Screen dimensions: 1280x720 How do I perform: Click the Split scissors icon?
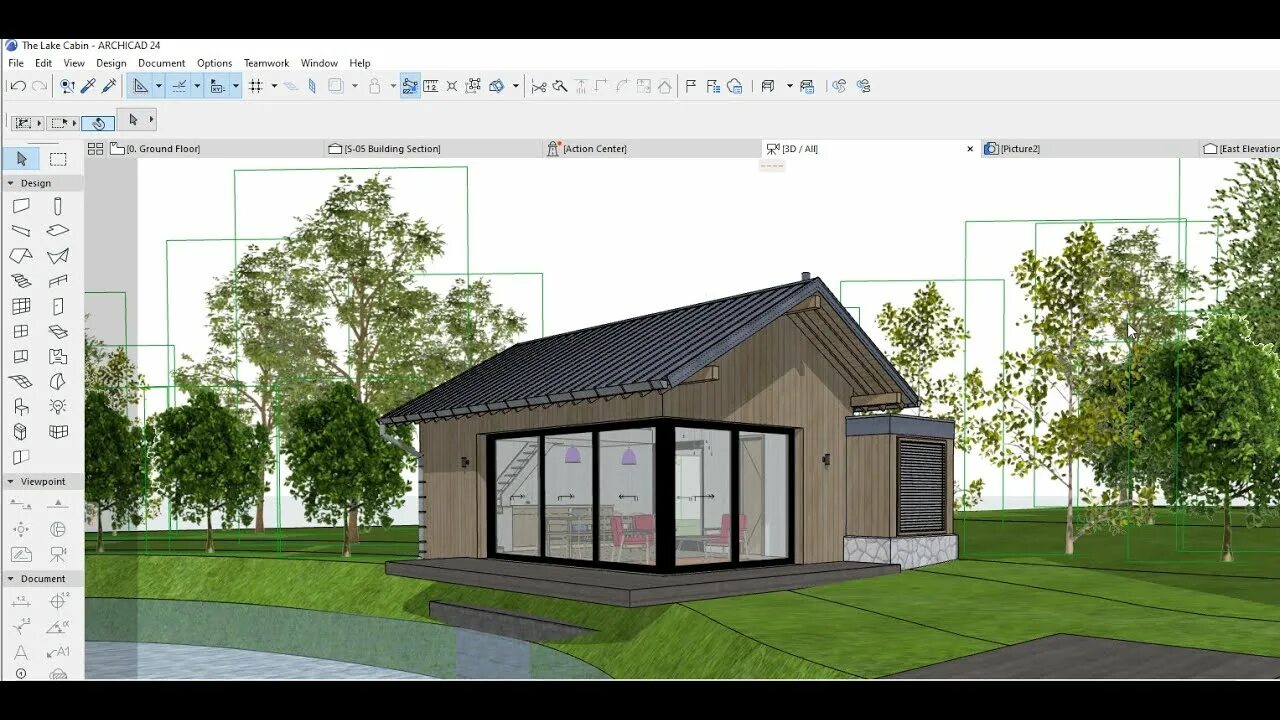point(539,86)
